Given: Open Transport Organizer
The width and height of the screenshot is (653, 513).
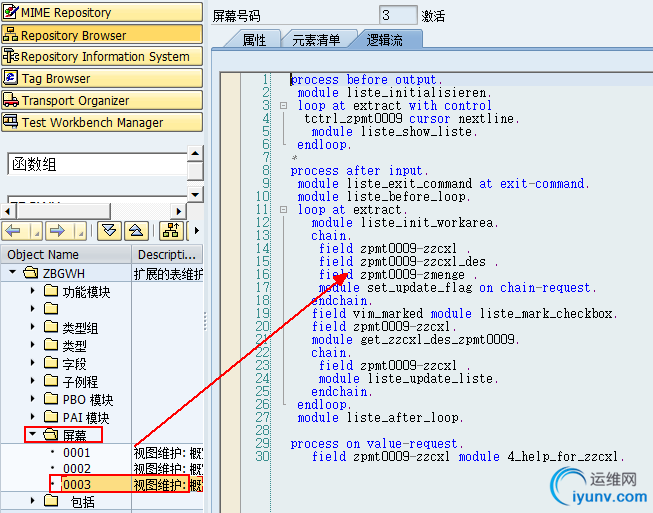Looking at the screenshot, I should (102, 100).
